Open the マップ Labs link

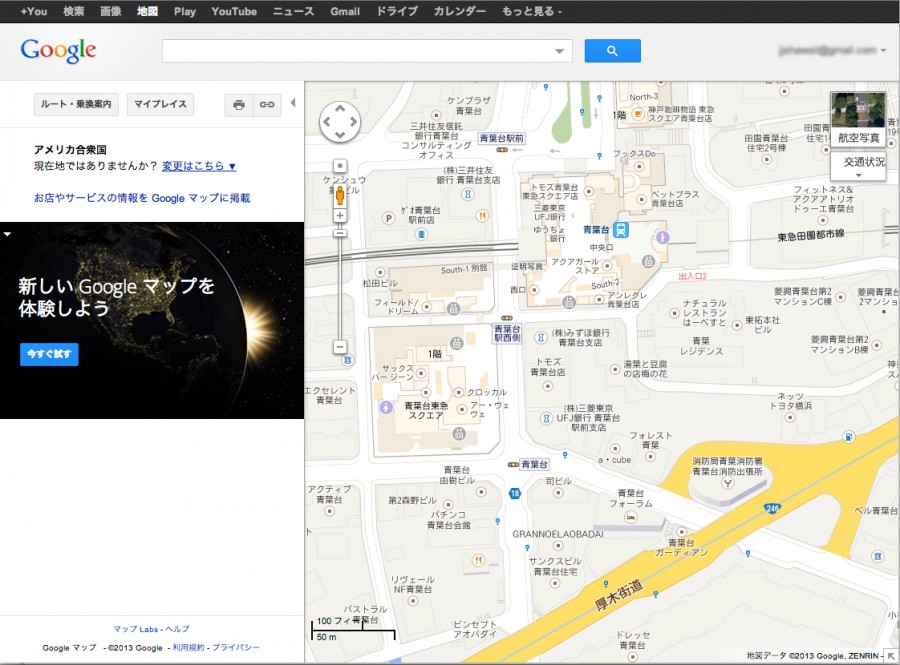[135, 629]
